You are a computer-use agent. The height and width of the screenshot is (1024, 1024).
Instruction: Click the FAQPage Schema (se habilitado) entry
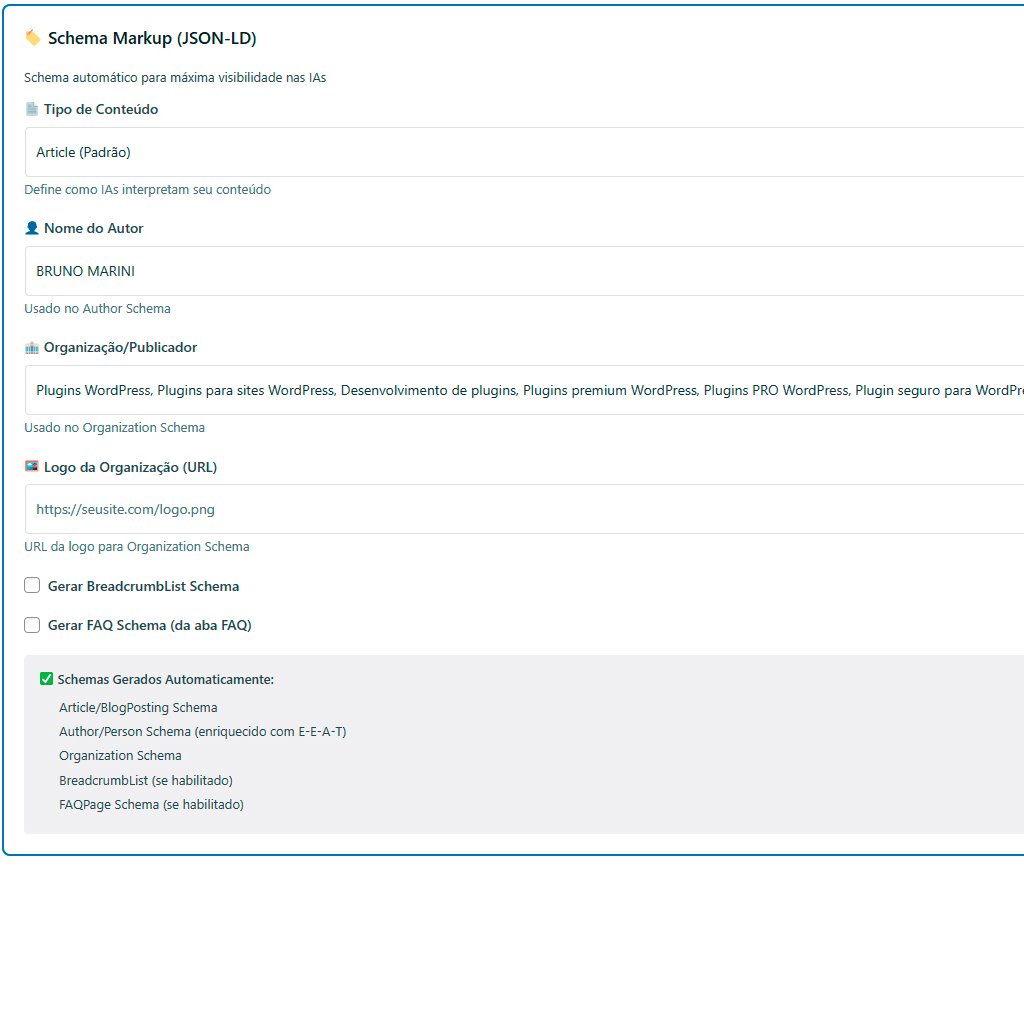coord(151,804)
